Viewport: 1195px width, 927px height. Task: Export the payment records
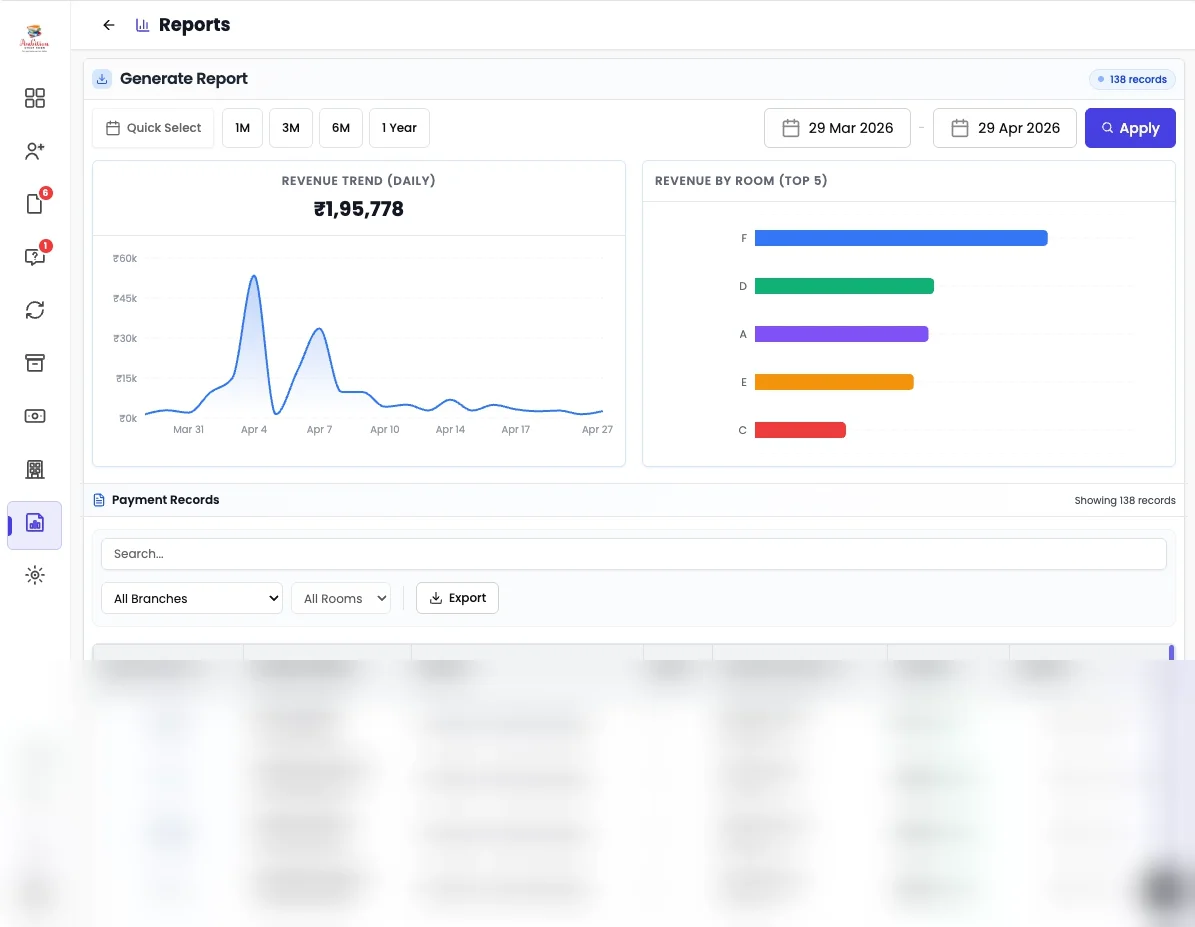(457, 598)
